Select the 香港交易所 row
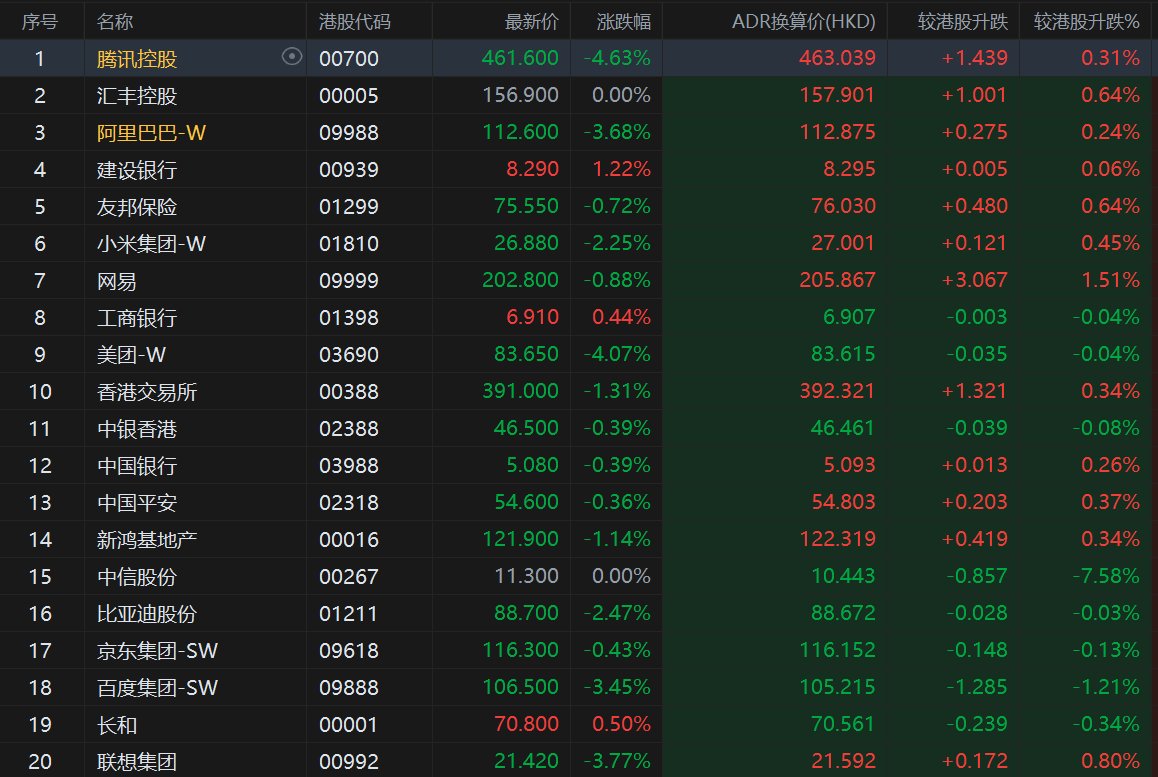The image size is (1158, 777). pos(579,391)
